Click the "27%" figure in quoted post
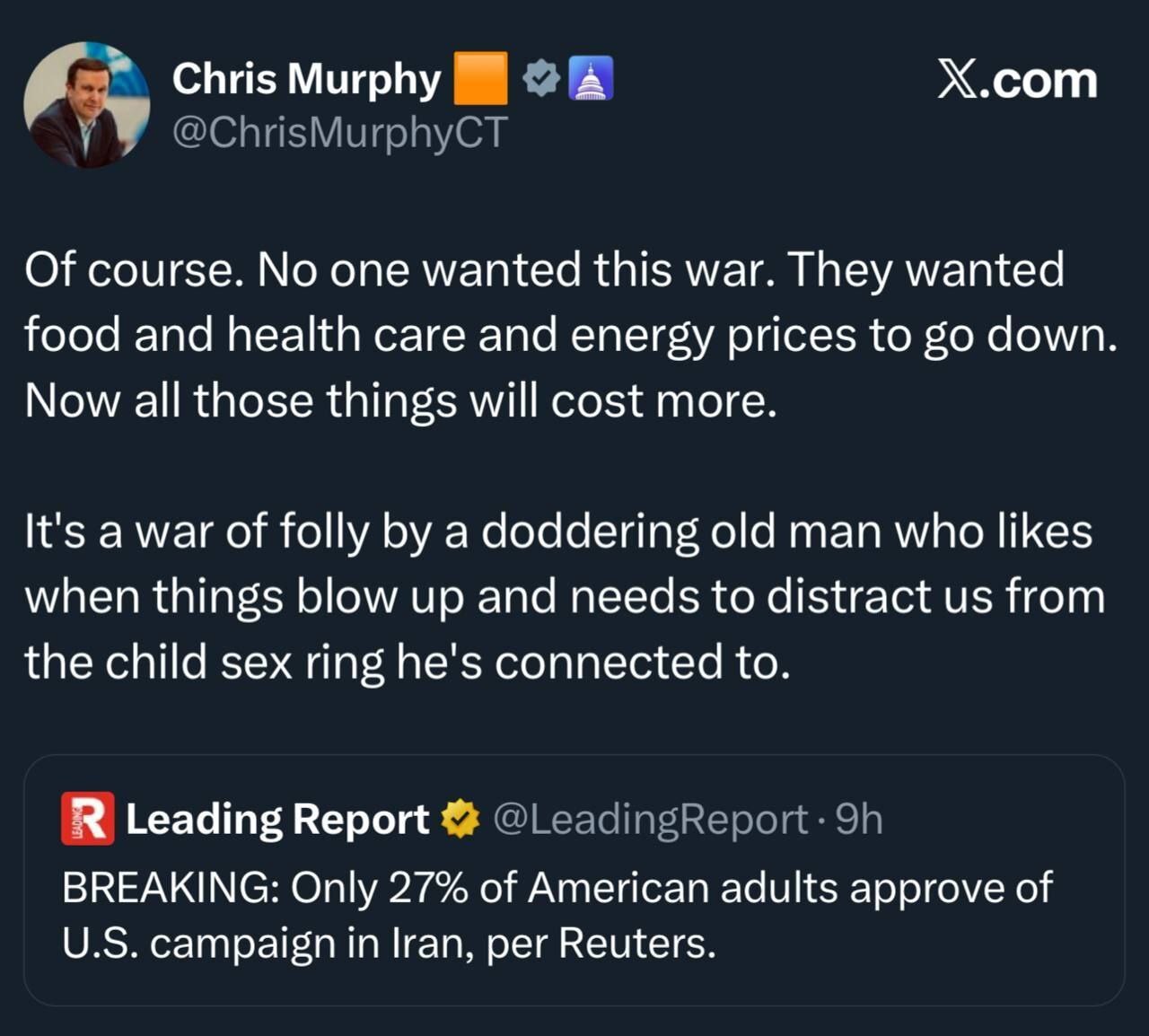The height and width of the screenshot is (1036, 1149). [x=428, y=888]
